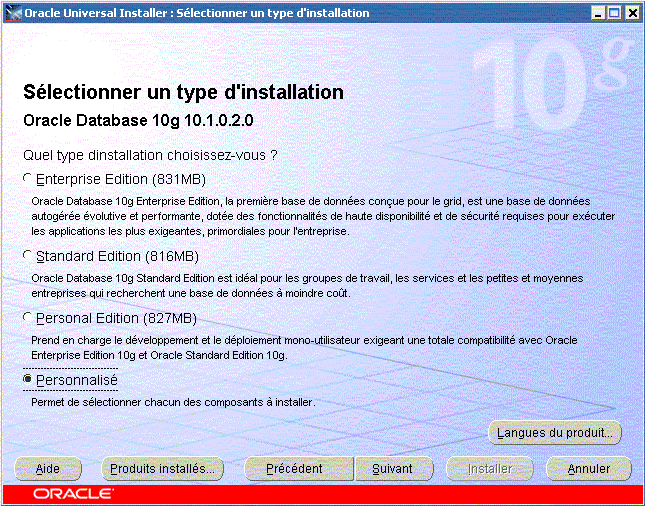Click the Aide help button
The width and height of the screenshot is (645, 506).
(48, 468)
